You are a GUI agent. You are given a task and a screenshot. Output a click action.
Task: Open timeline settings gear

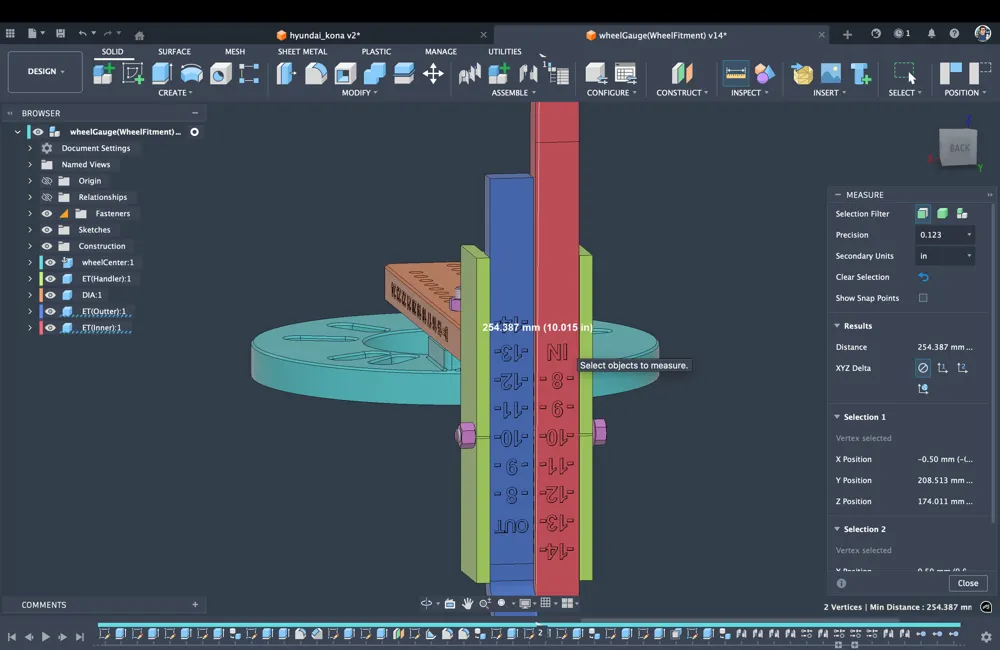[x=986, y=637]
